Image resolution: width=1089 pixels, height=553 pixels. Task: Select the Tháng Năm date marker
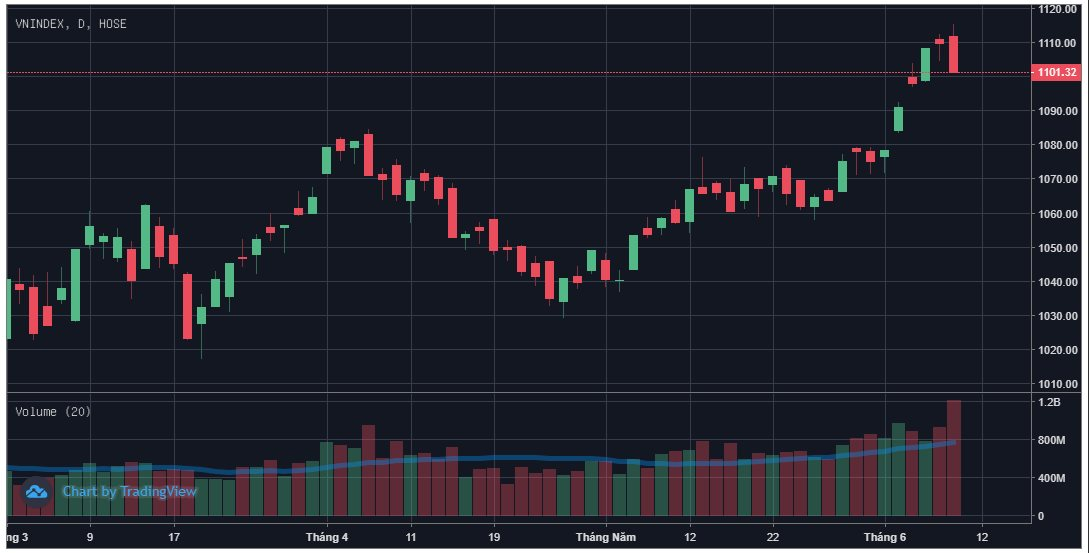click(606, 537)
